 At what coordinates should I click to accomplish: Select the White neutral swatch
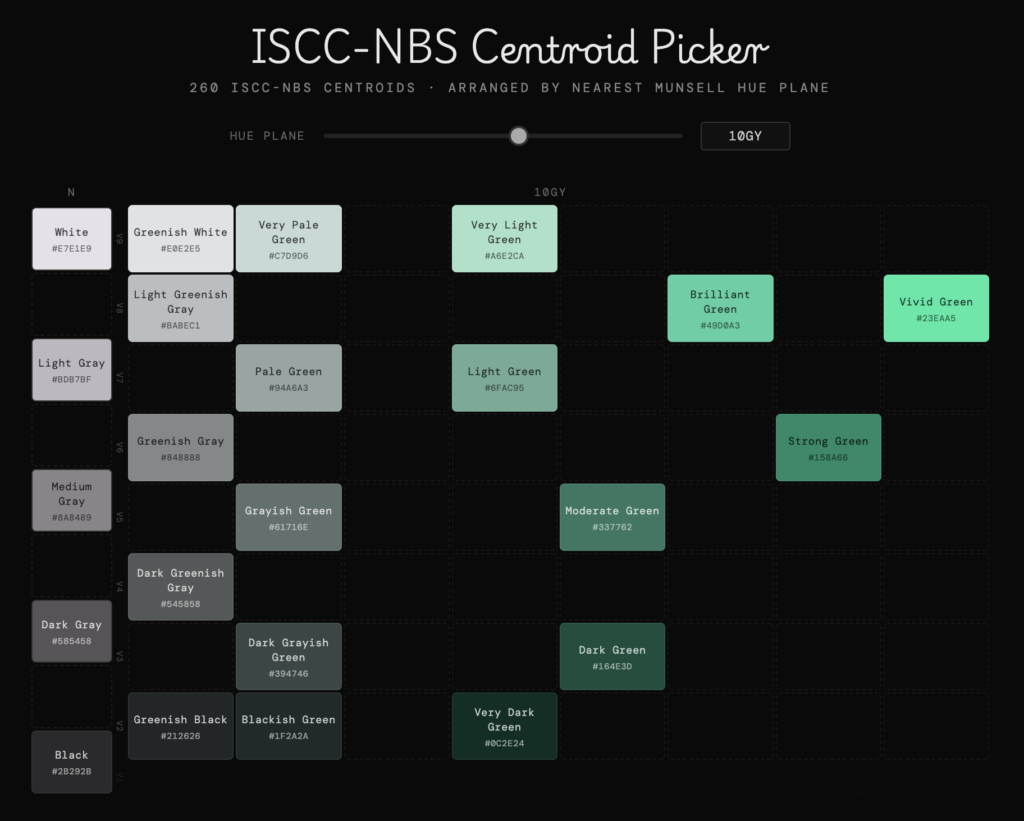tap(71, 238)
